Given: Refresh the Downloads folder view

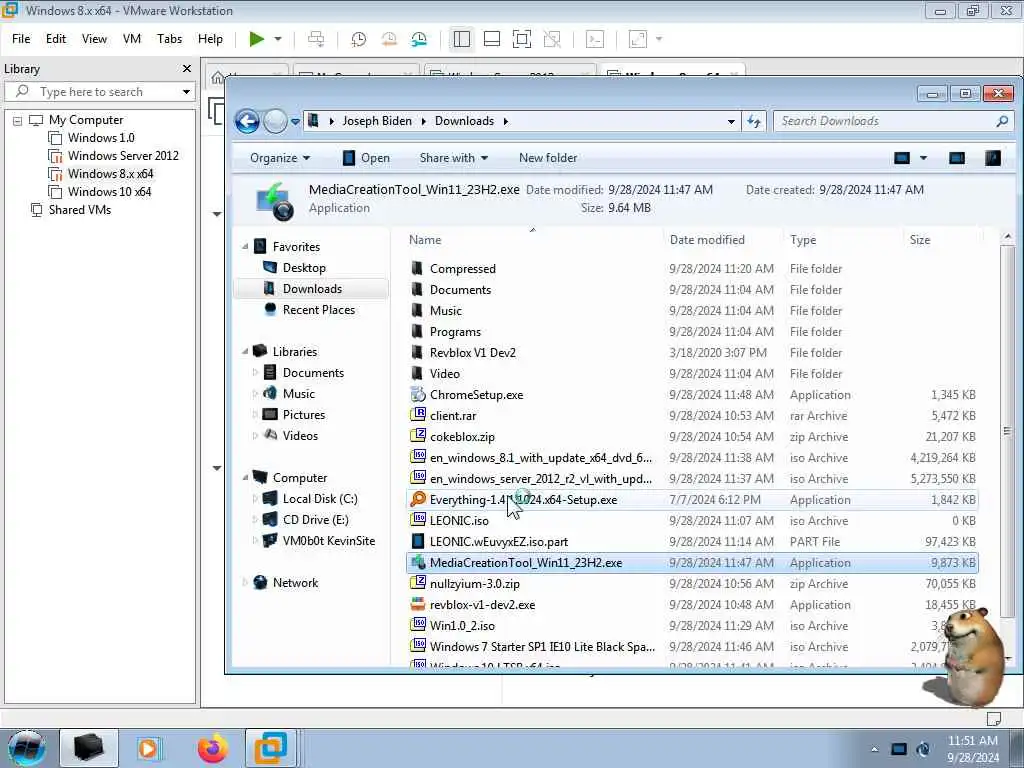Looking at the screenshot, I should pyautogui.click(x=754, y=121).
